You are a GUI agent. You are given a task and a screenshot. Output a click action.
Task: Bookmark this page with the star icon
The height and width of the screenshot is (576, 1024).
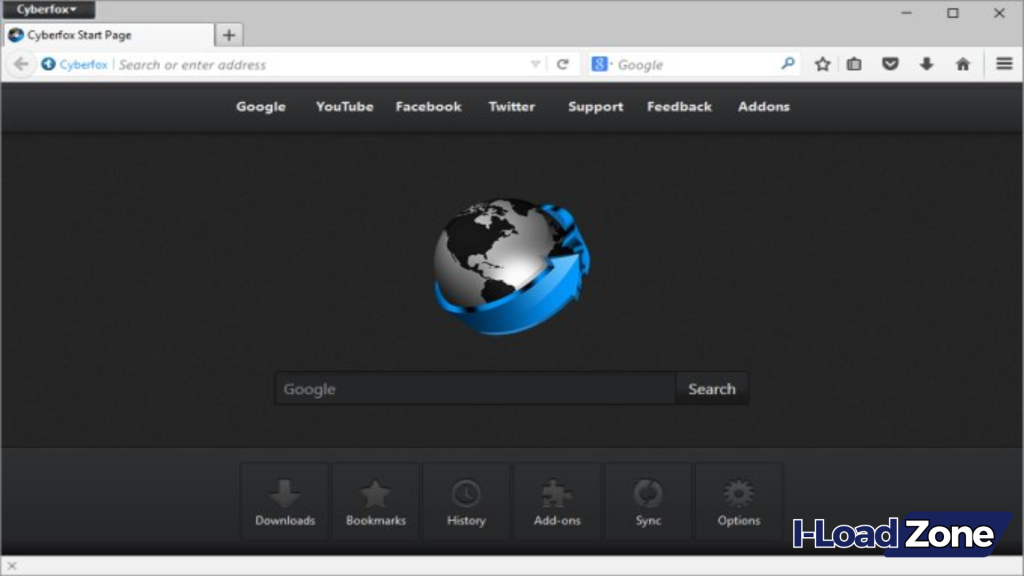coord(821,63)
